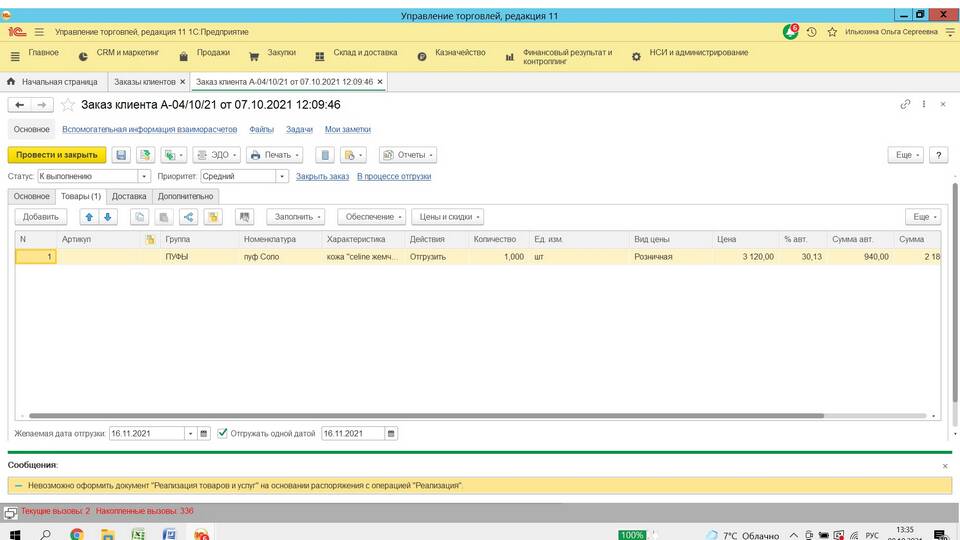Click the get link chain icon

(x=905, y=104)
